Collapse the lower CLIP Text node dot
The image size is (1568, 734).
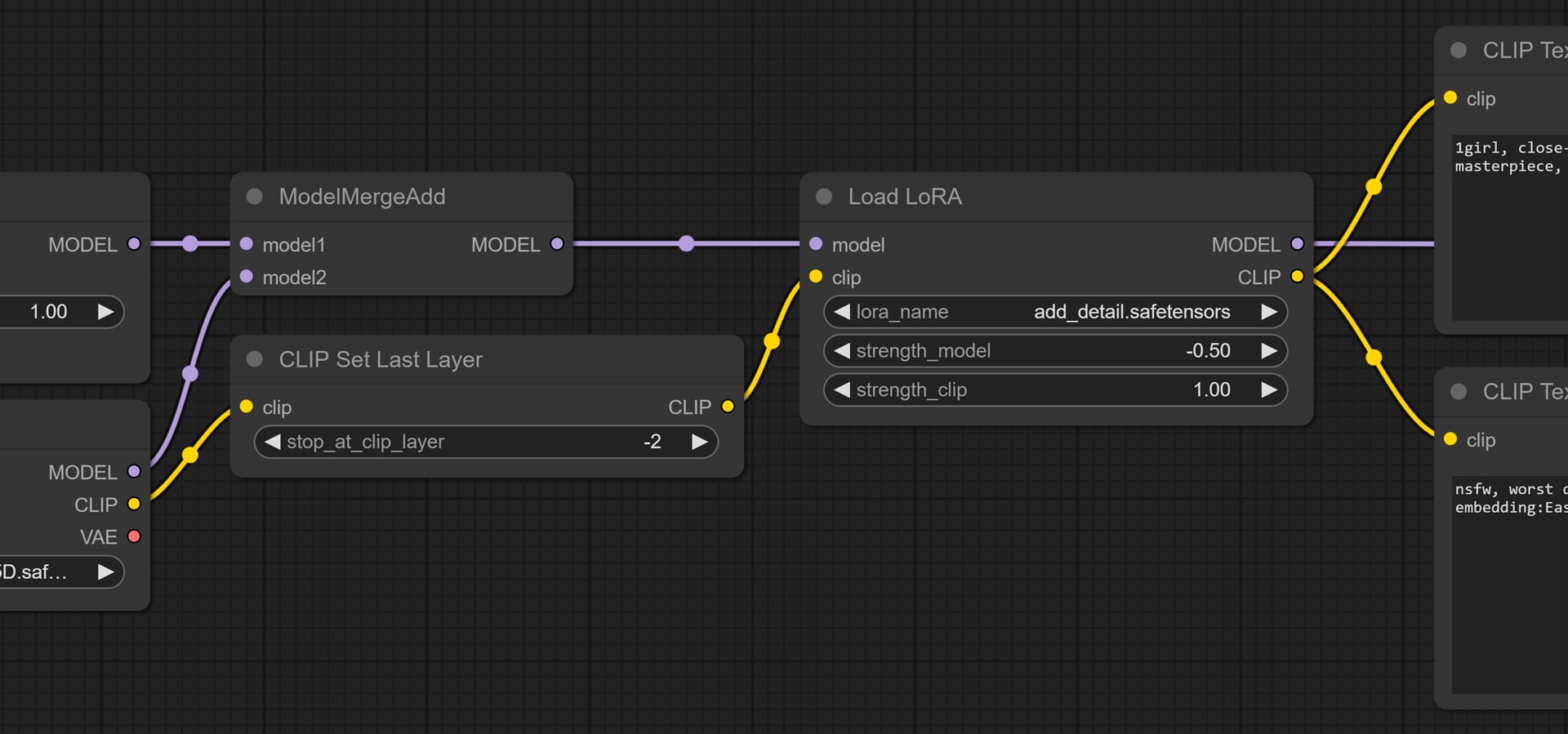pos(1458,392)
